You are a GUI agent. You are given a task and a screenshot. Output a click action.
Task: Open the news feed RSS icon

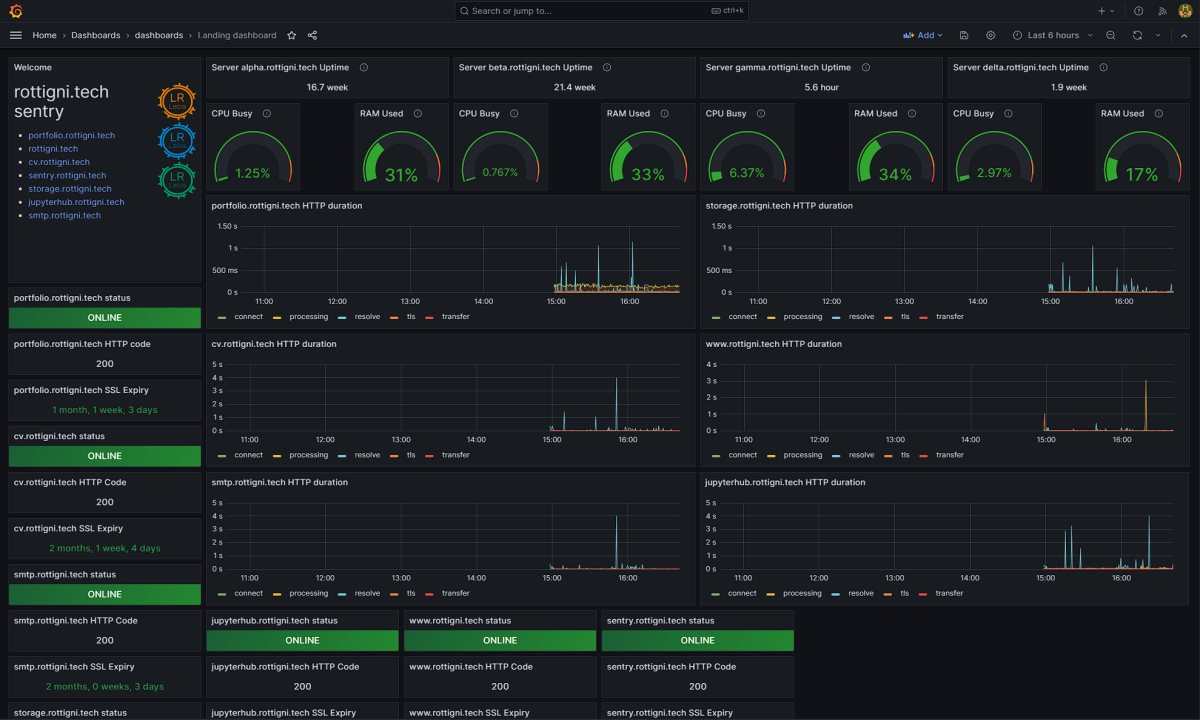(1162, 11)
